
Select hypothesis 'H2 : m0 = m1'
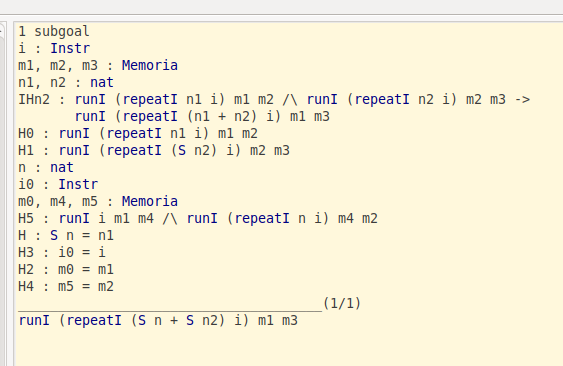(66, 269)
